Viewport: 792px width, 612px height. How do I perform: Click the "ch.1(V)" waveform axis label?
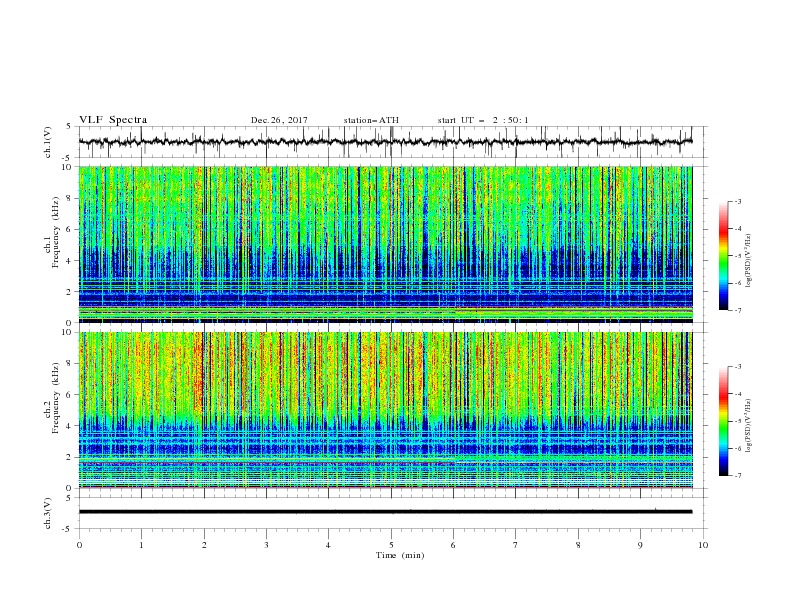tap(48, 142)
